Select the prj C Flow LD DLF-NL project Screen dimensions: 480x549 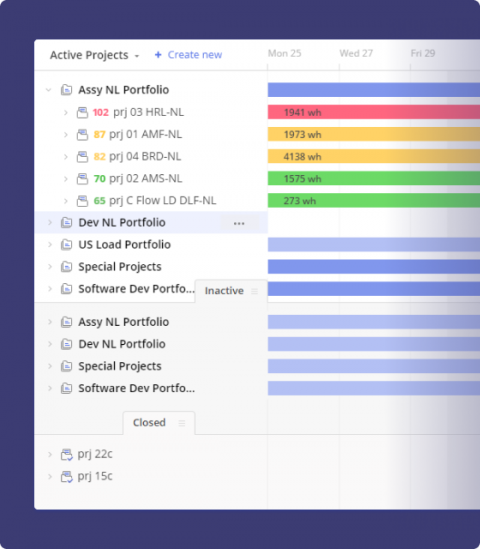pyautogui.click(x=162, y=201)
